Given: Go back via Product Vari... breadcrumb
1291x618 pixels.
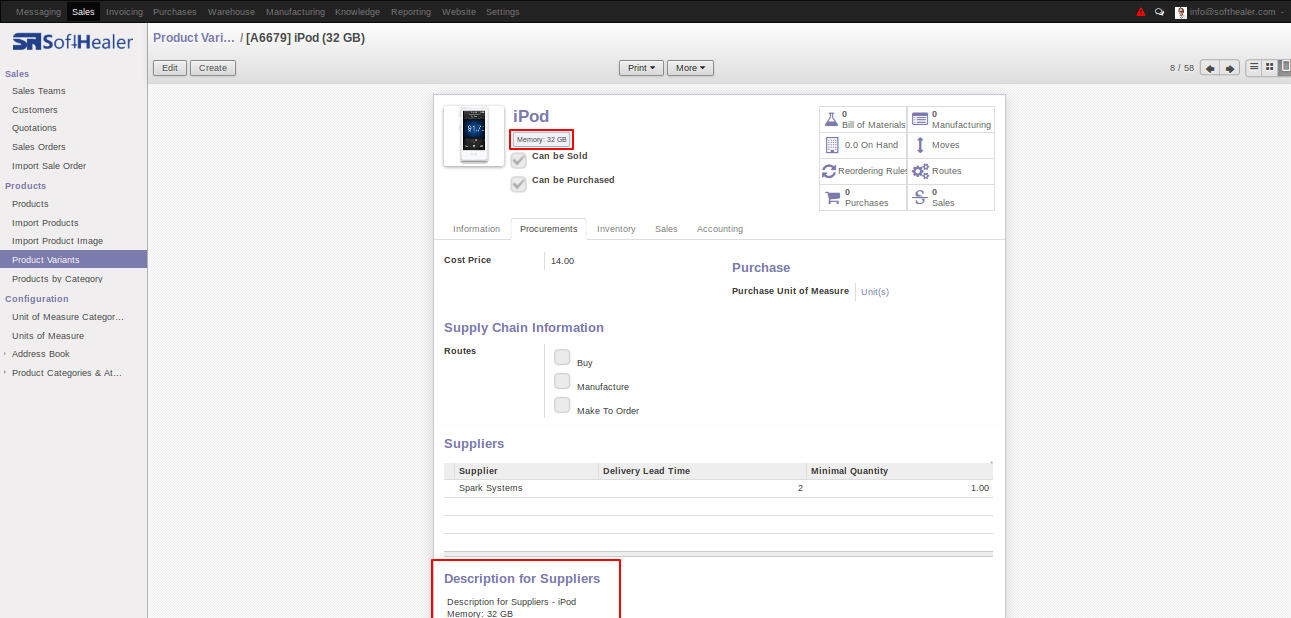Looking at the screenshot, I should (x=194, y=38).
